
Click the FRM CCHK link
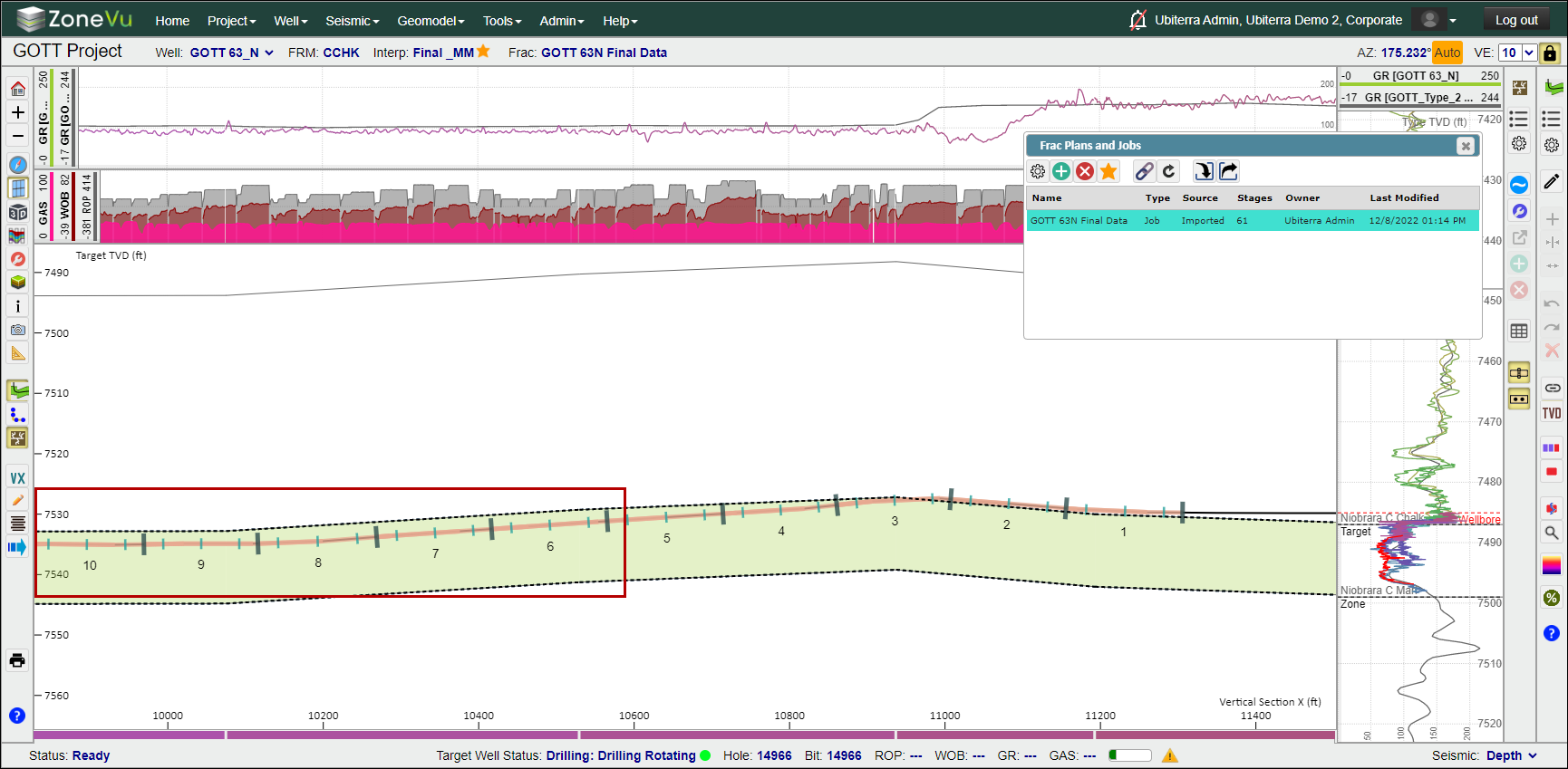tap(341, 53)
